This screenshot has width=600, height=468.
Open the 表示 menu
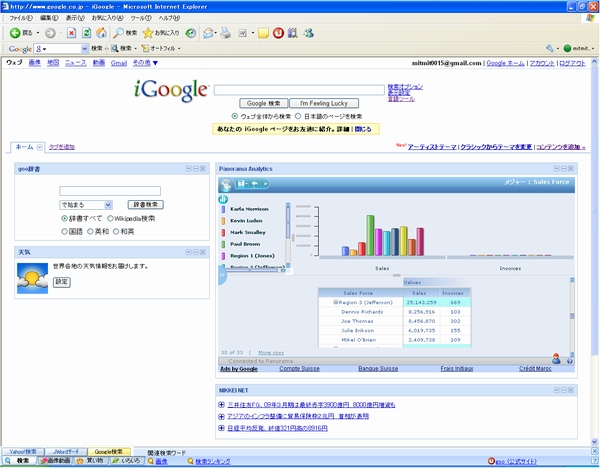click(75, 18)
